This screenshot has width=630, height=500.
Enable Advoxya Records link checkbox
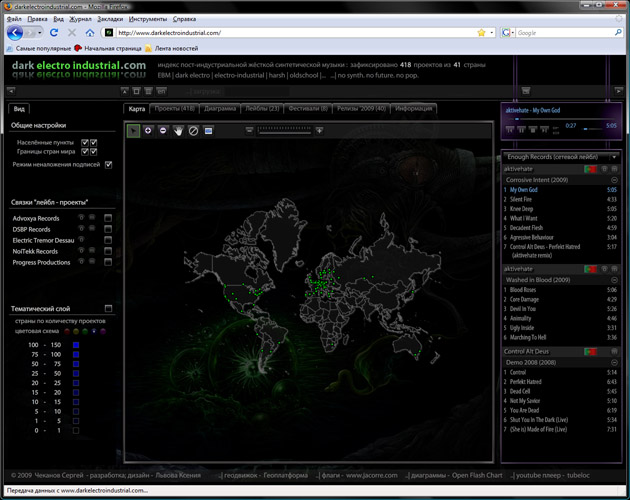(108, 218)
